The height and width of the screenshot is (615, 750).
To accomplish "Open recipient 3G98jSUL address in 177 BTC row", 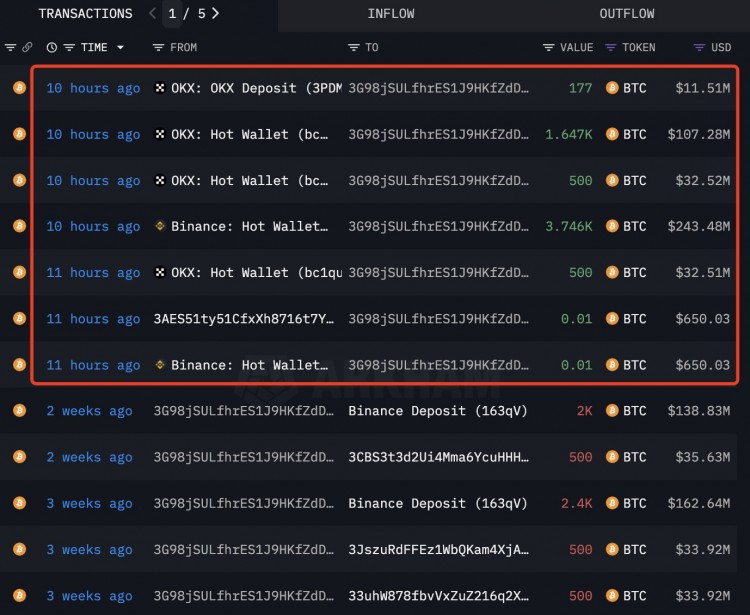I will pos(439,88).
